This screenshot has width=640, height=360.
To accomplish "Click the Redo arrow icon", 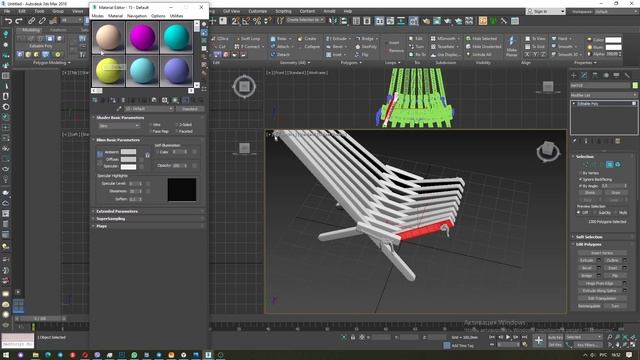I will point(19,20).
